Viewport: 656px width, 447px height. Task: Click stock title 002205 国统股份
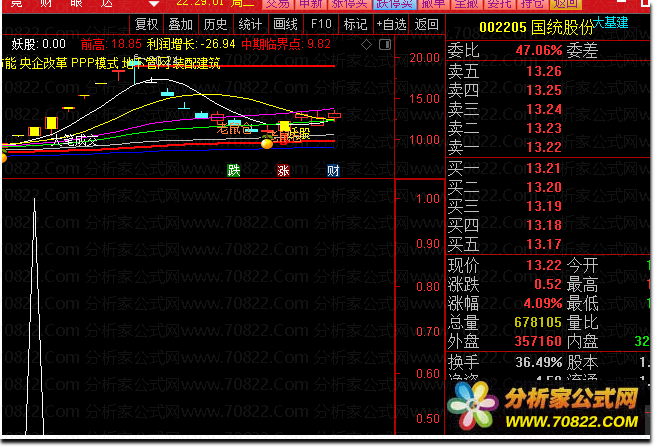[x=536, y=28]
